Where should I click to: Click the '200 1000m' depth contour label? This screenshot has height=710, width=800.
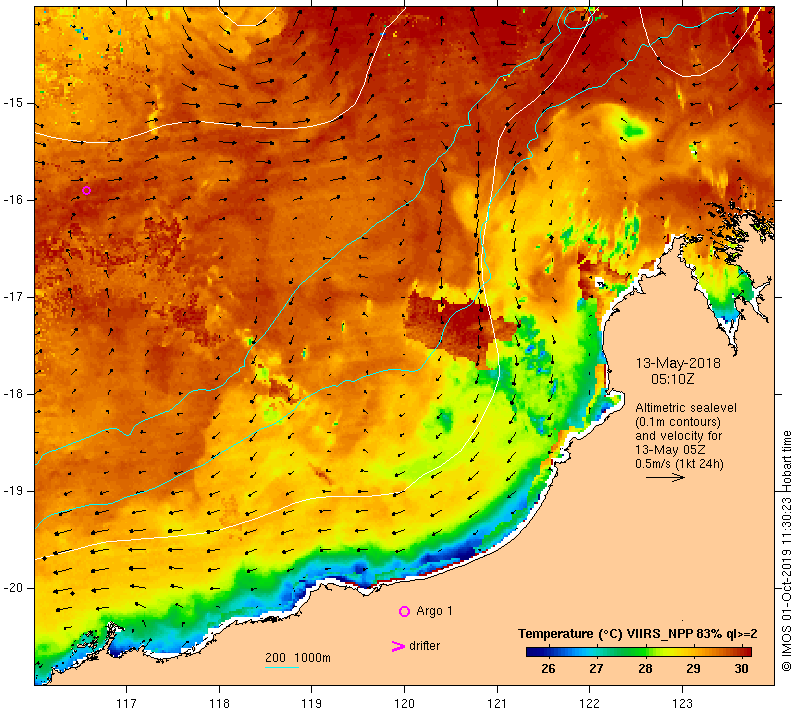(x=298, y=657)
